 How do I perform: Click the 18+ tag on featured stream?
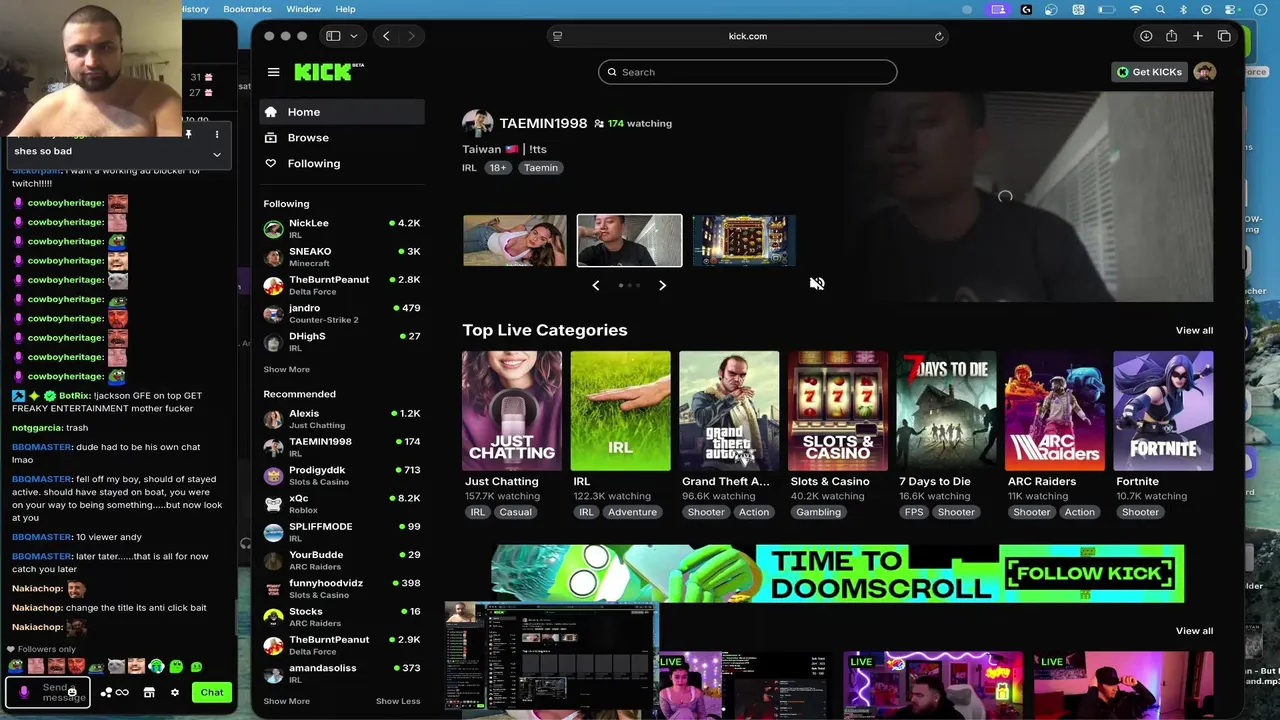coord(498,168)
